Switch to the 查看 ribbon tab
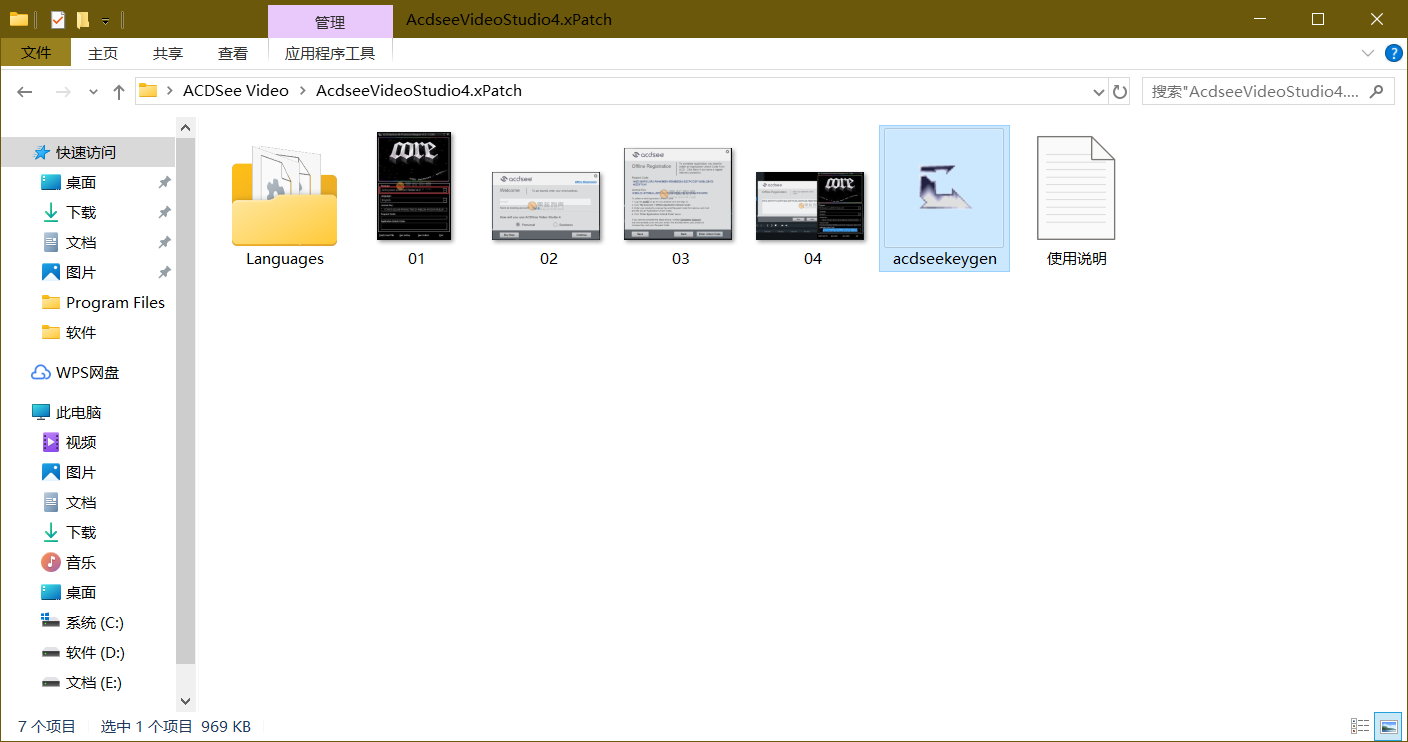Screen dimensions: 1408x742 click(x=233, y=53)
